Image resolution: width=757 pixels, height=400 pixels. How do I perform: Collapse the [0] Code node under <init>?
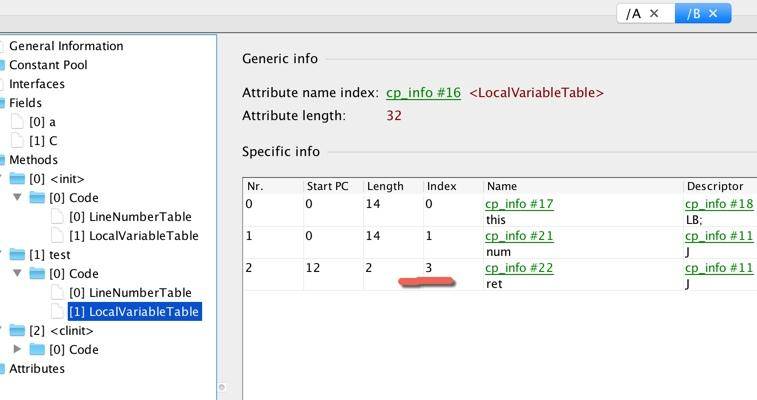coord(18,198)
